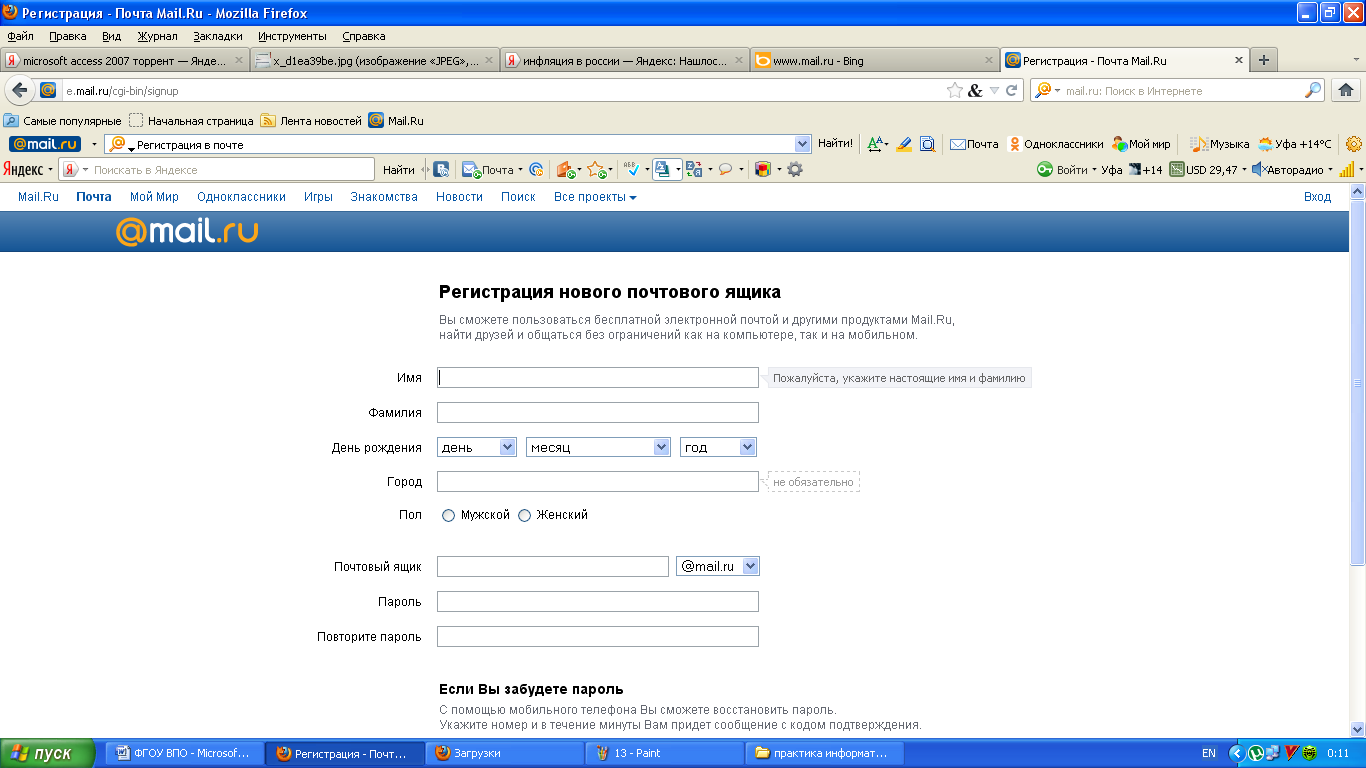
Task: Open the месяц birthday dropdown
Action: [x=598, y=447]
